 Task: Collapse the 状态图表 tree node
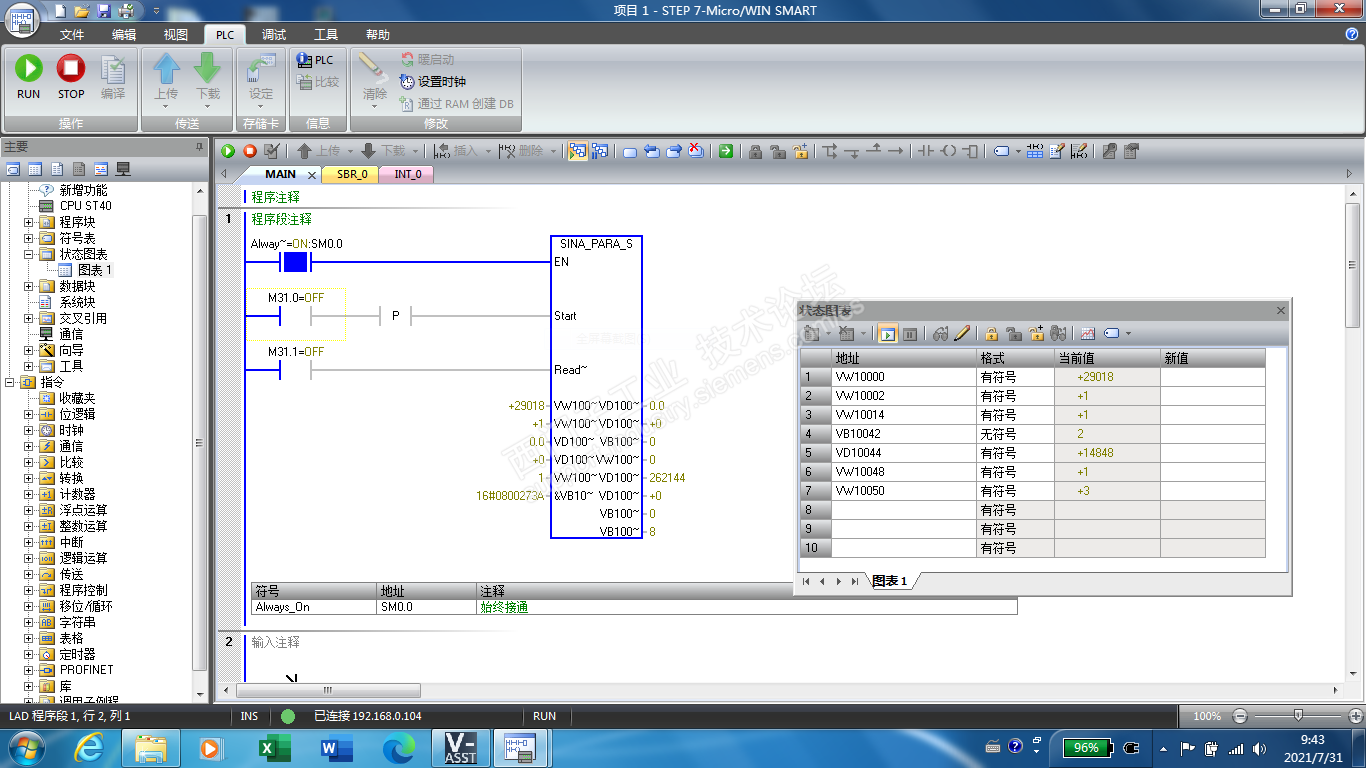29,254
